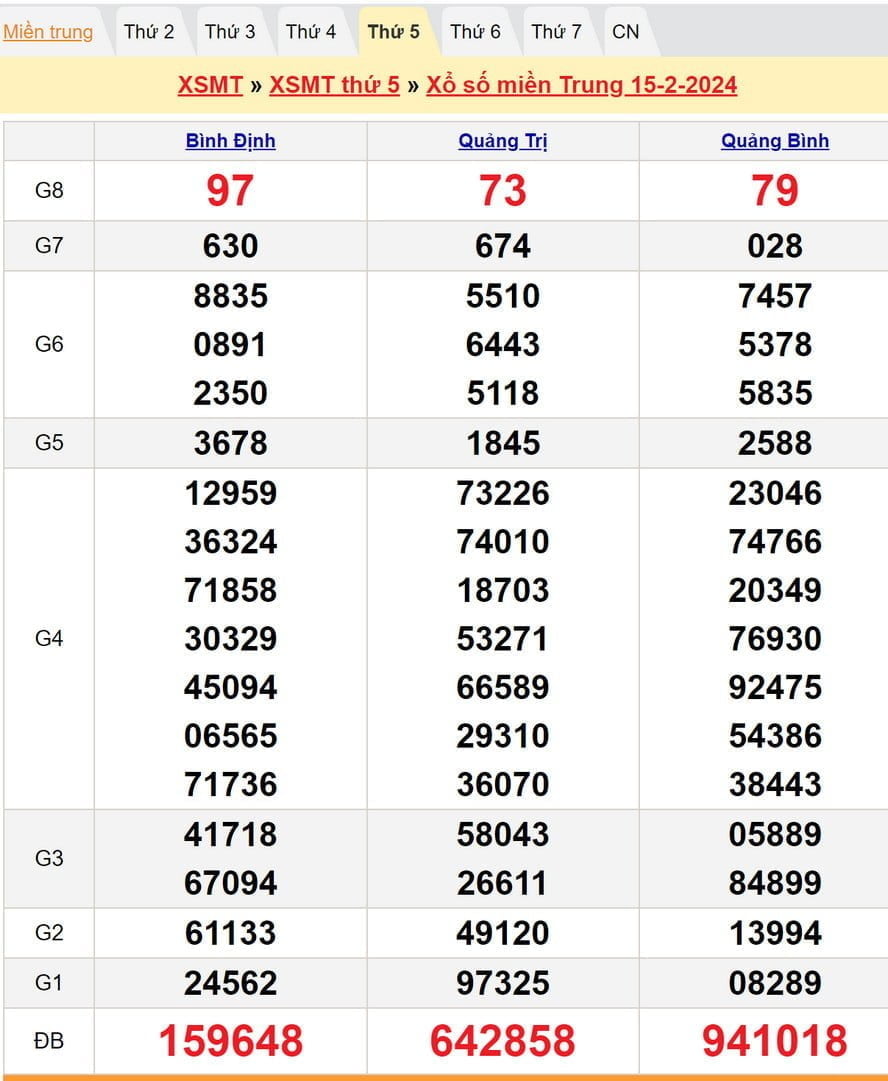Click the XSMT breadcrumb link
The width and height of the screenshot is (888, 1081).
[210, 85]
